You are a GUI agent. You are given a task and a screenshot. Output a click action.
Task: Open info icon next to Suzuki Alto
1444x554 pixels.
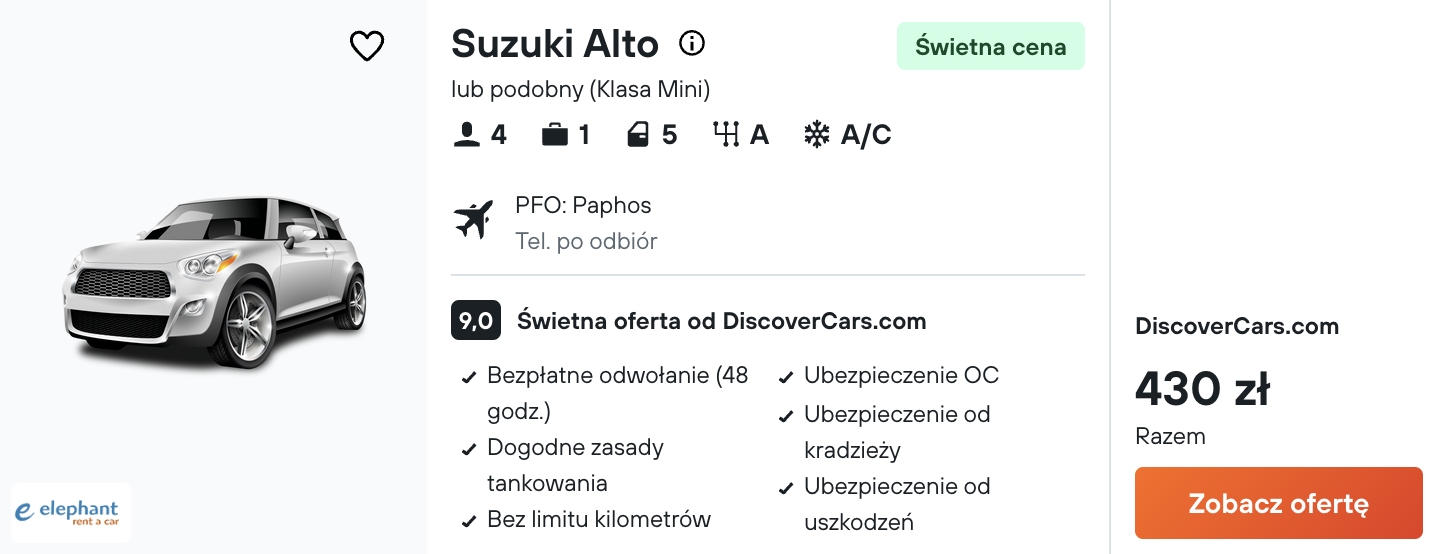coord(692,43)
